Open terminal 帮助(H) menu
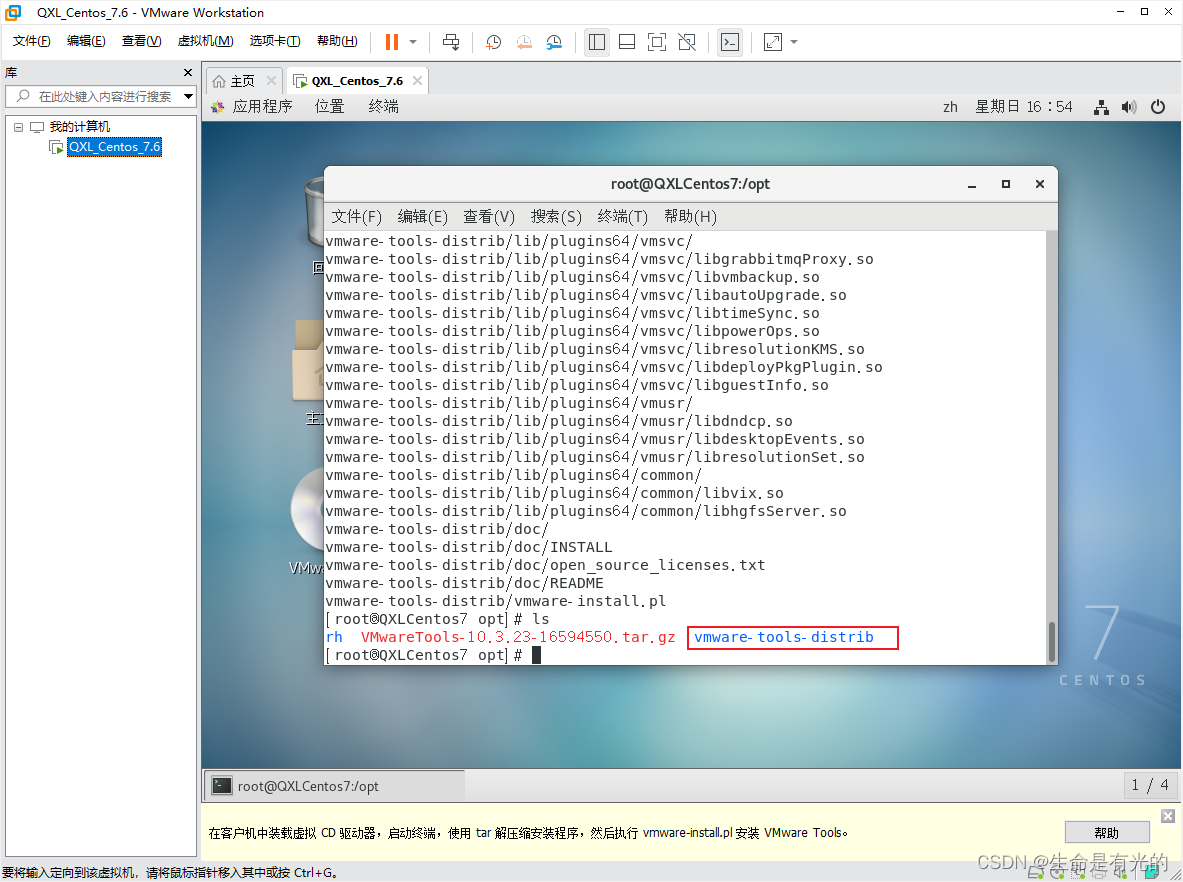The image size is (1183, 882). [x=690, y=217]
